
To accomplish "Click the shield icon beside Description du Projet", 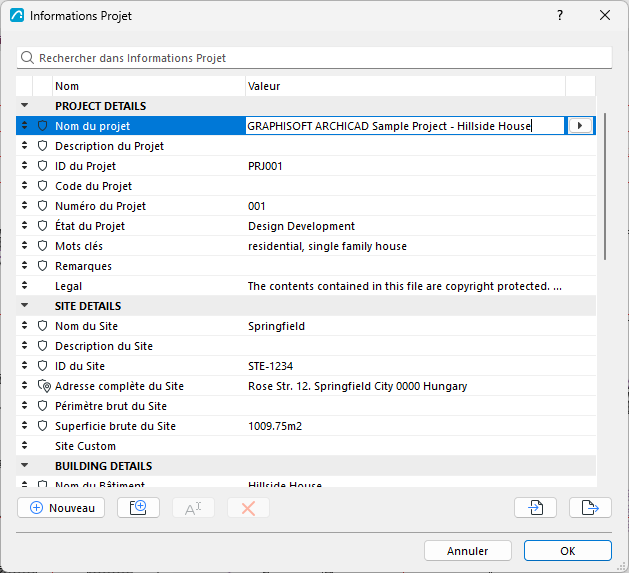I will (43, 146).
